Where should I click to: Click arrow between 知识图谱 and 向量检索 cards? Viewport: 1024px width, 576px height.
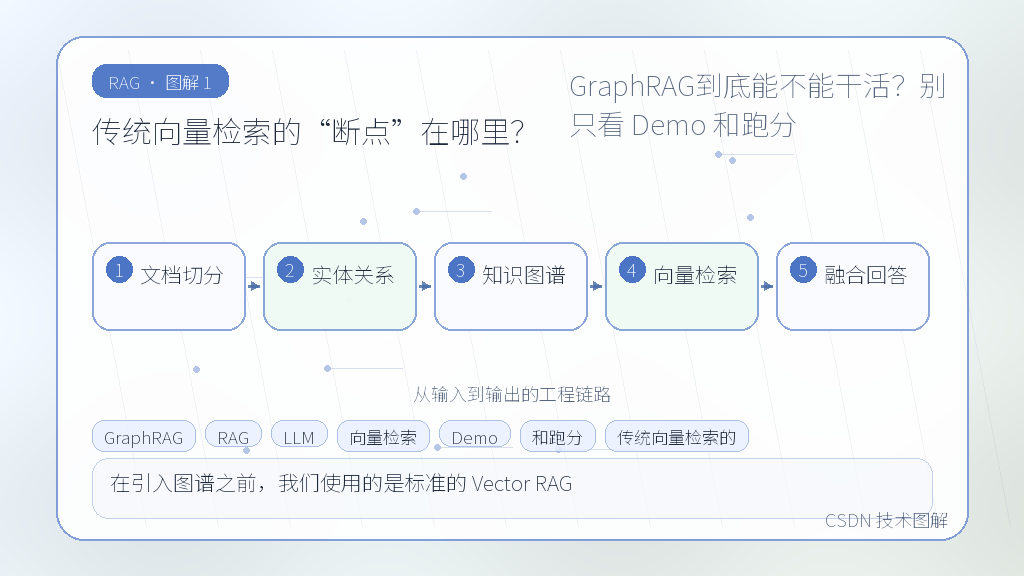tap(596, 286)
